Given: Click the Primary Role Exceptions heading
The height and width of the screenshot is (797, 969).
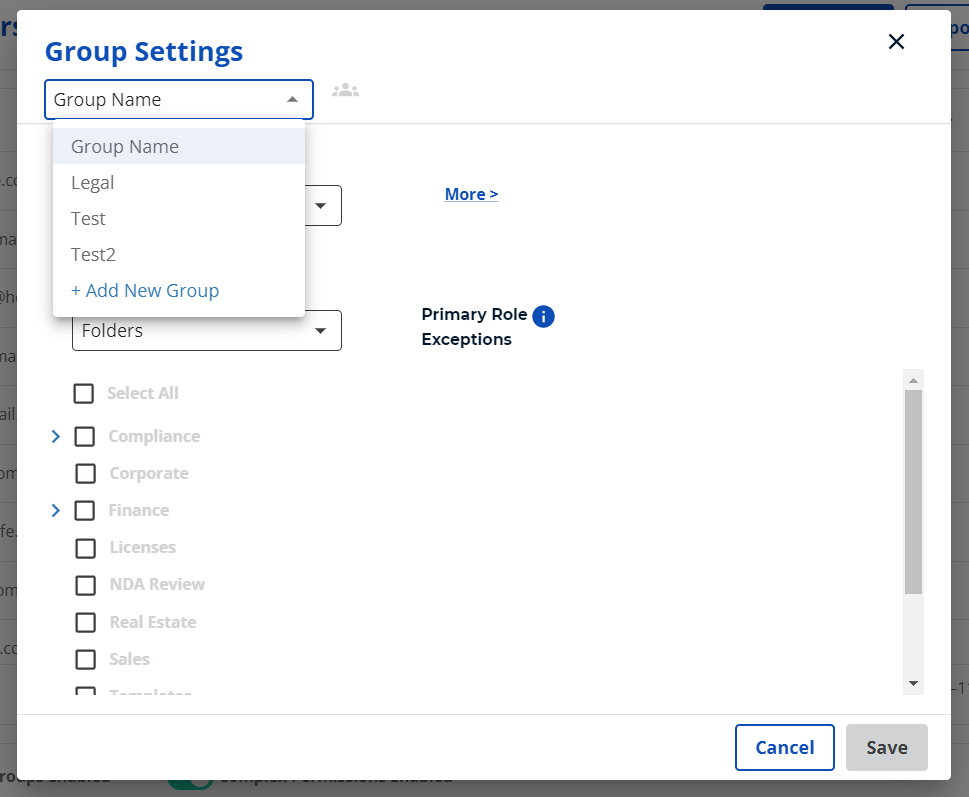Looking at the screenshot, I should [x=474, y=327].
